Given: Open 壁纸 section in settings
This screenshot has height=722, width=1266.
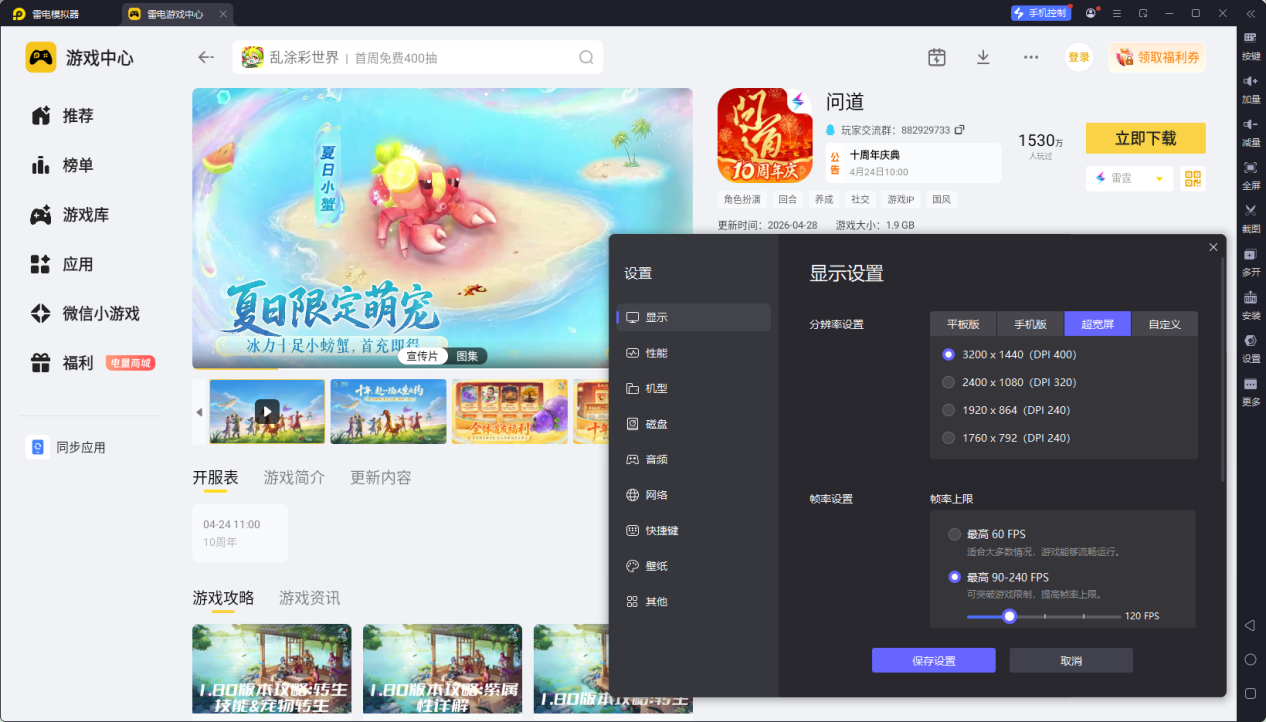Looking at the screenshot, I should 694,566.
